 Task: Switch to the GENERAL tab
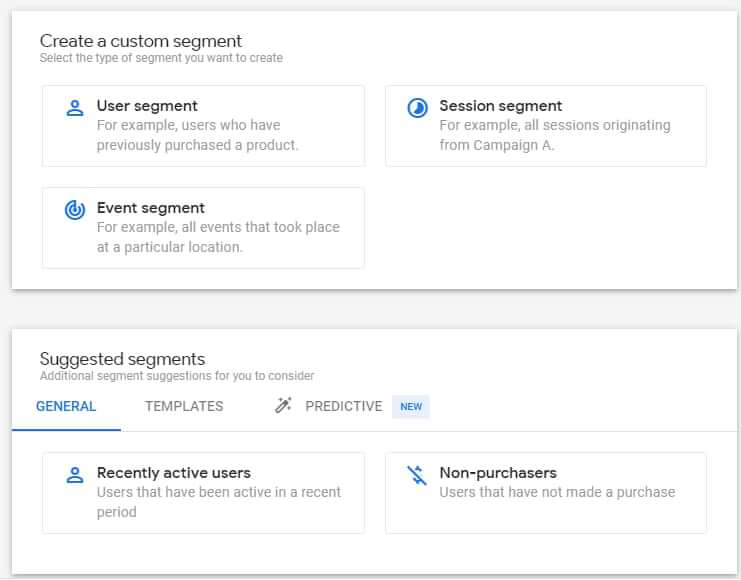coord(66,406)
